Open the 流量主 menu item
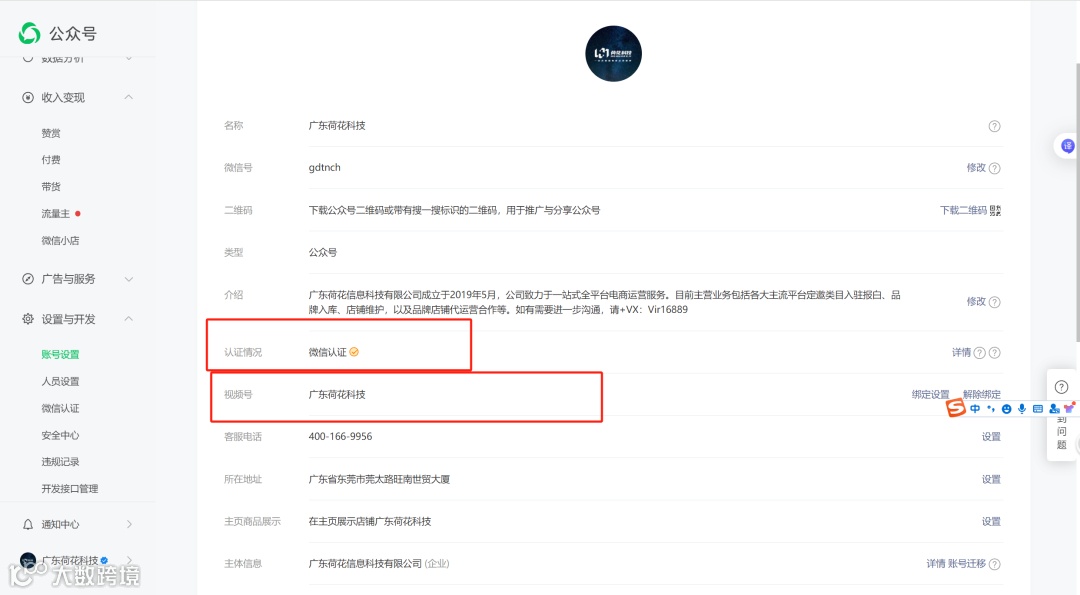The image size is (1080, 595). pyautogui.click(x=56, y=213)
